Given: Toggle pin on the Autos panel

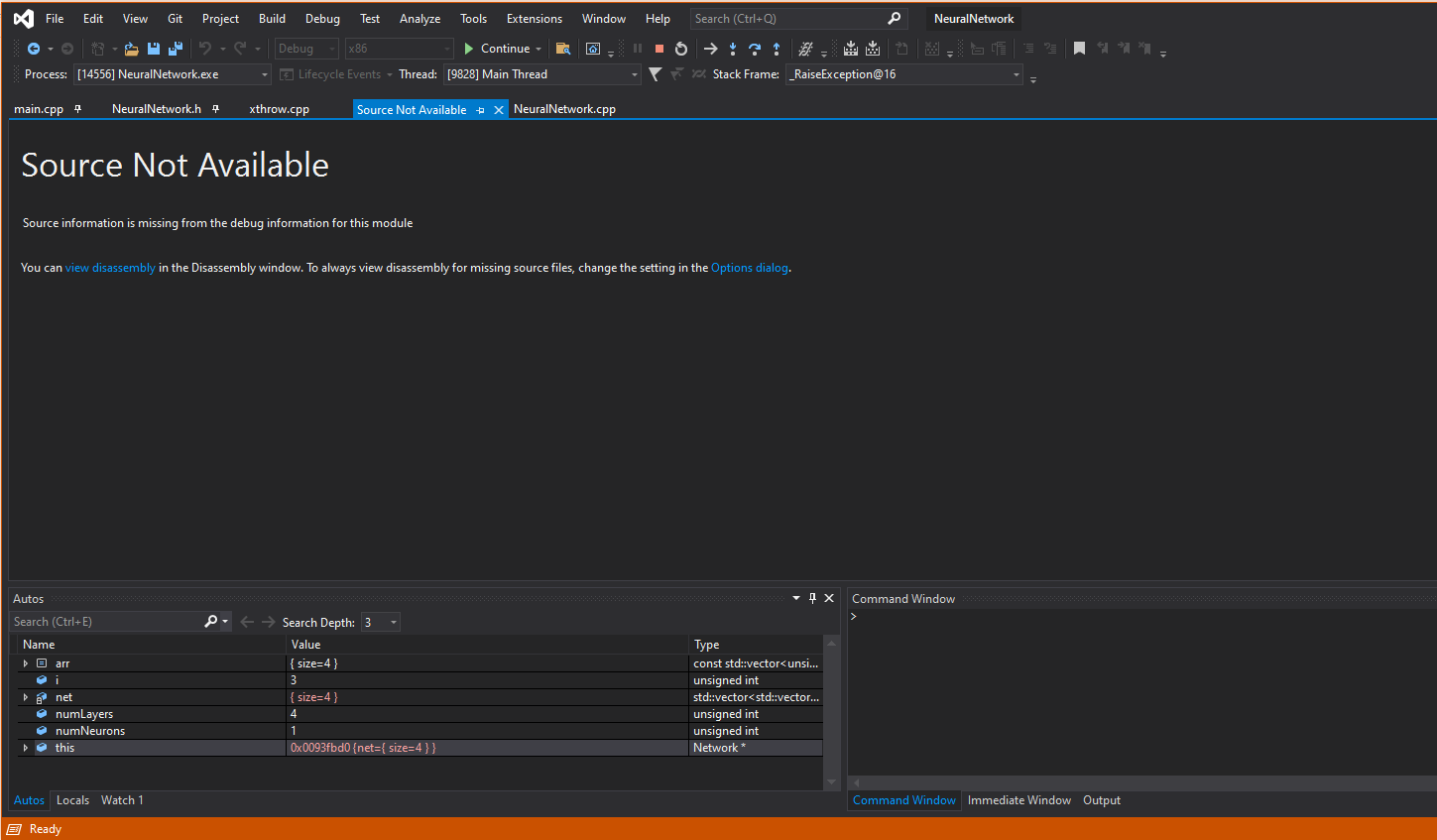Looking at the screenshot, I should 812,598.
